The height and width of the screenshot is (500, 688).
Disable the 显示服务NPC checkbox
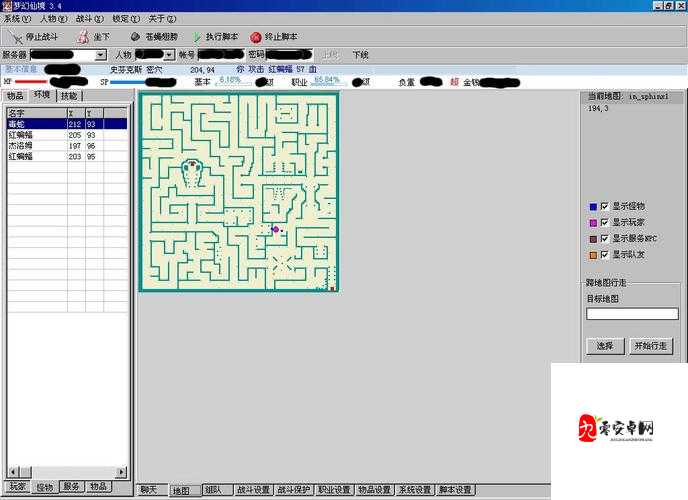tap(604, 239)
